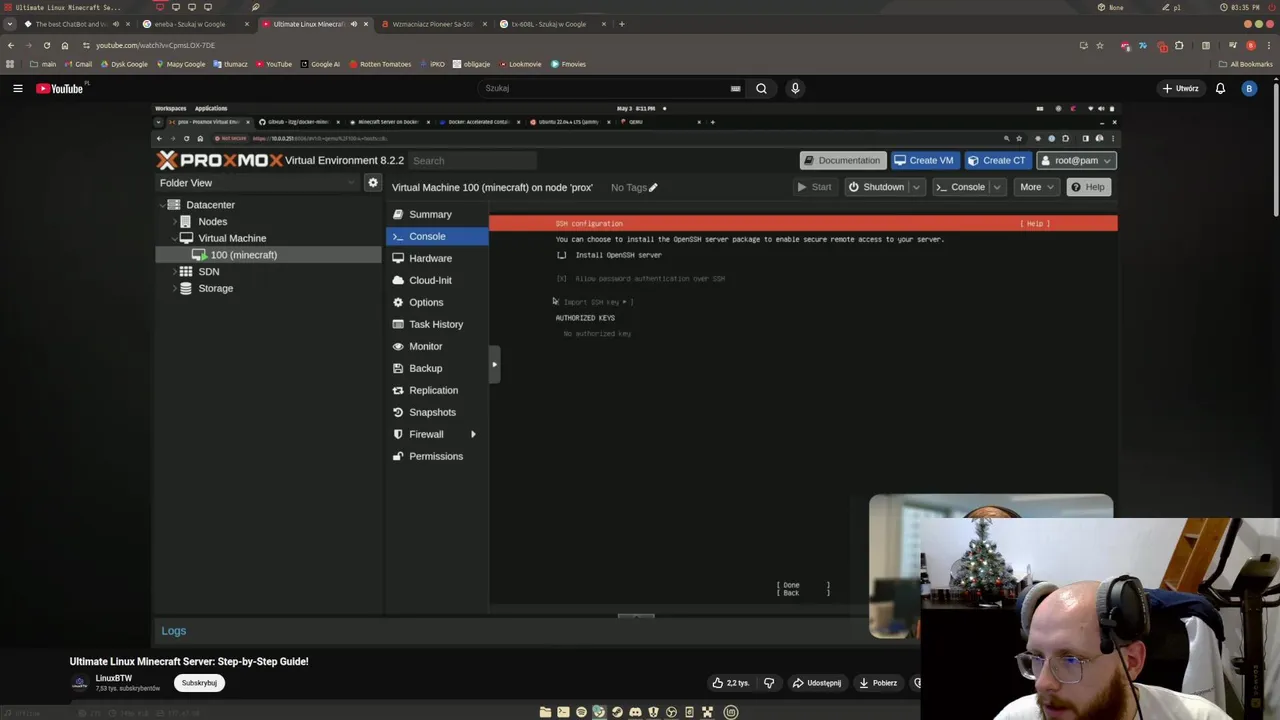Open Discord from the taskbar
This screenshot has width=1280, height=720.
pyautogui.click(x=635, y=712)
